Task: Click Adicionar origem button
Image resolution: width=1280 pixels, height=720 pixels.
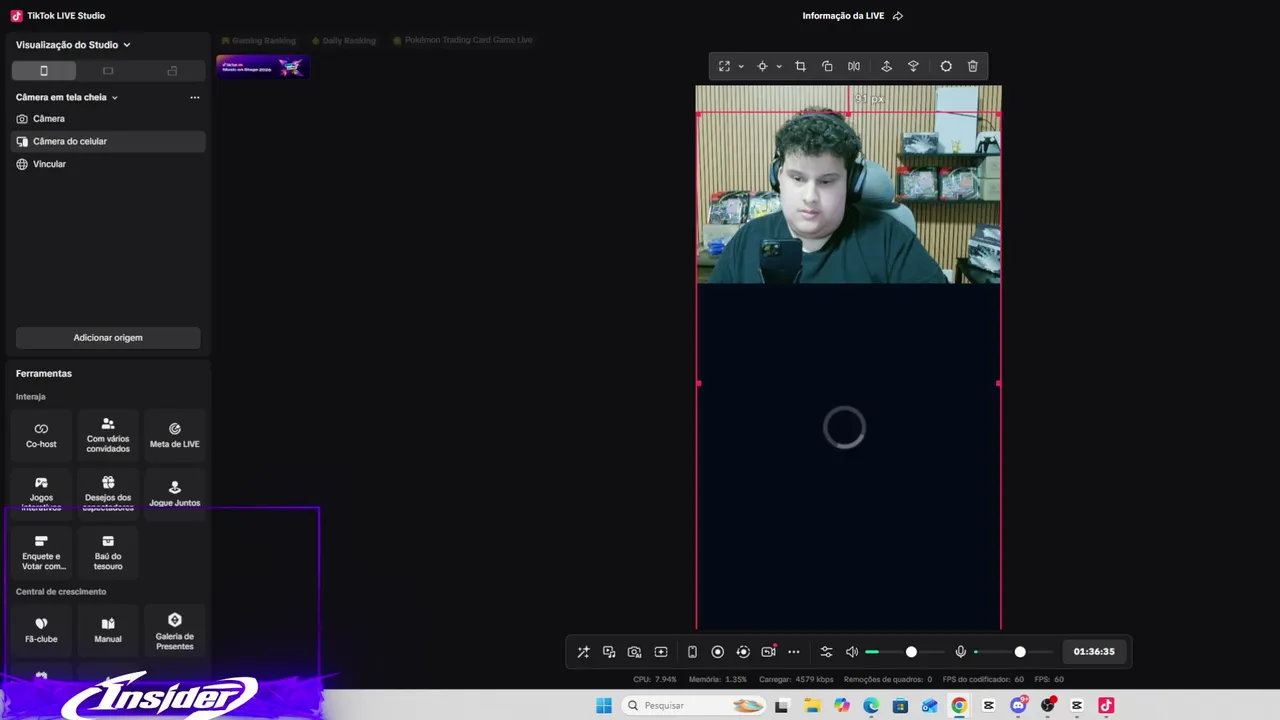Action: coord(108,338)
